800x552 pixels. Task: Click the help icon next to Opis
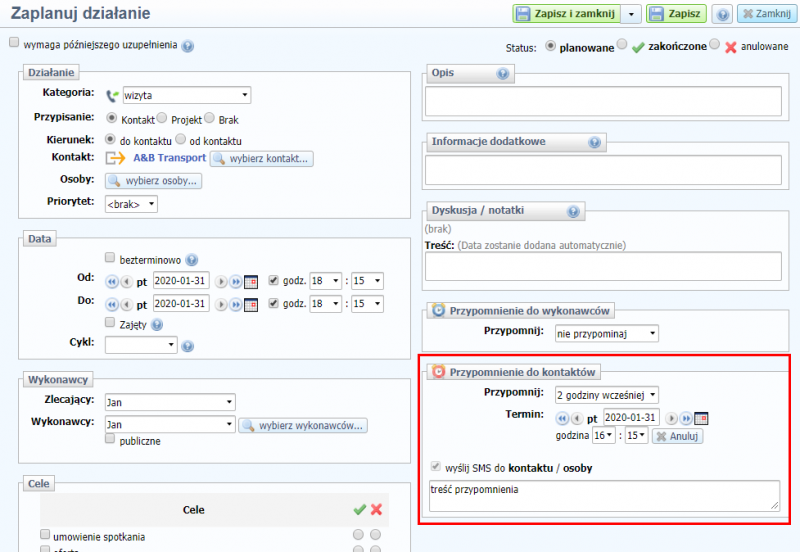tap(503, 74)
